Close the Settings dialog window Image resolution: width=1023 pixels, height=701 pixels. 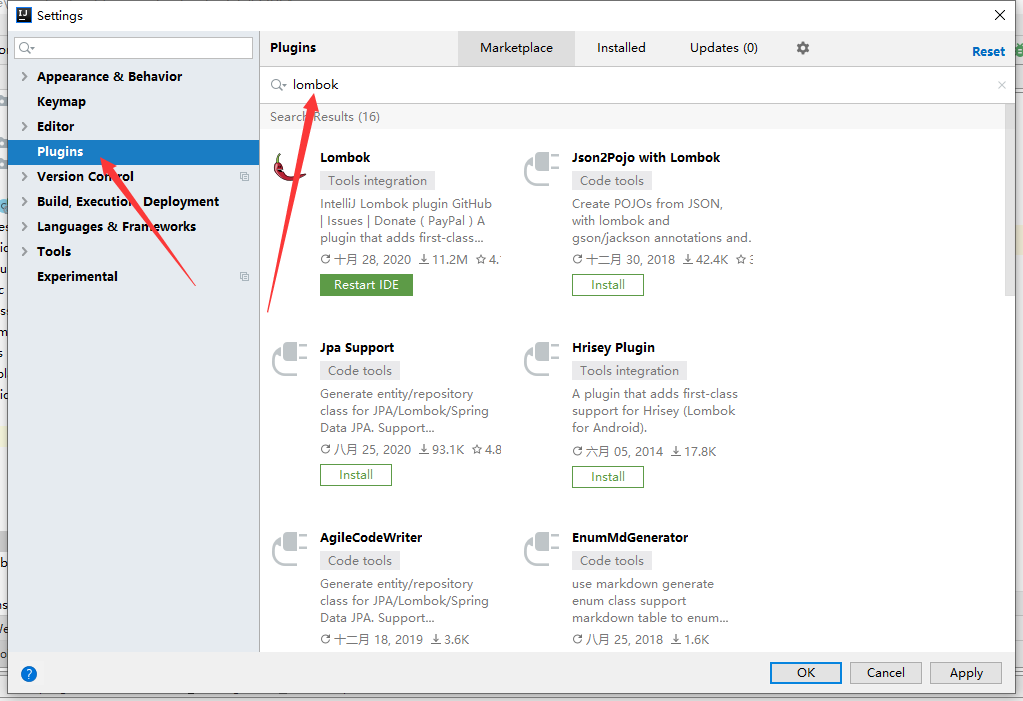coord(1000,15)
